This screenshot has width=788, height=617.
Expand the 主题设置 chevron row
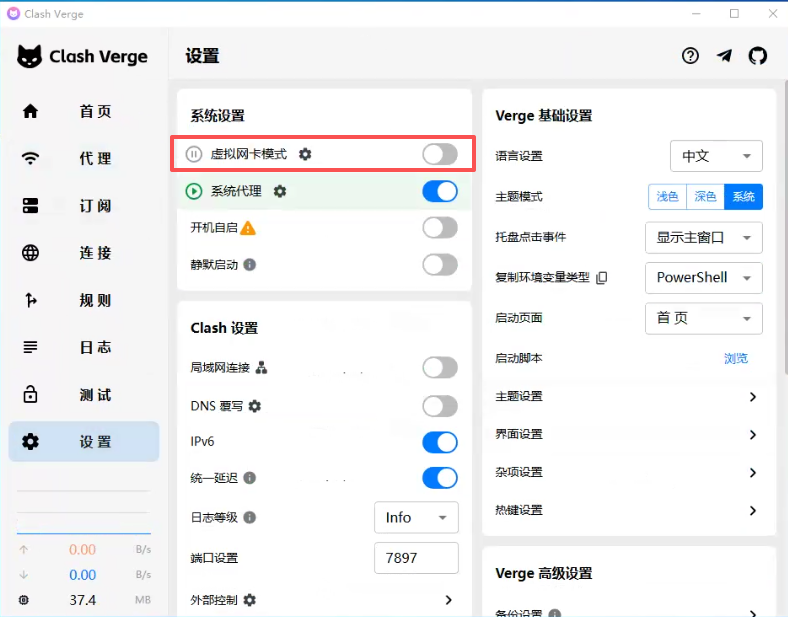(752, 397)
